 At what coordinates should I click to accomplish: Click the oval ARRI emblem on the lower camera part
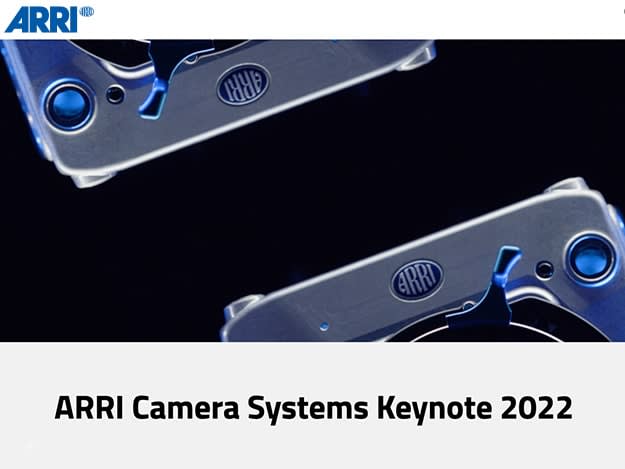416,278
